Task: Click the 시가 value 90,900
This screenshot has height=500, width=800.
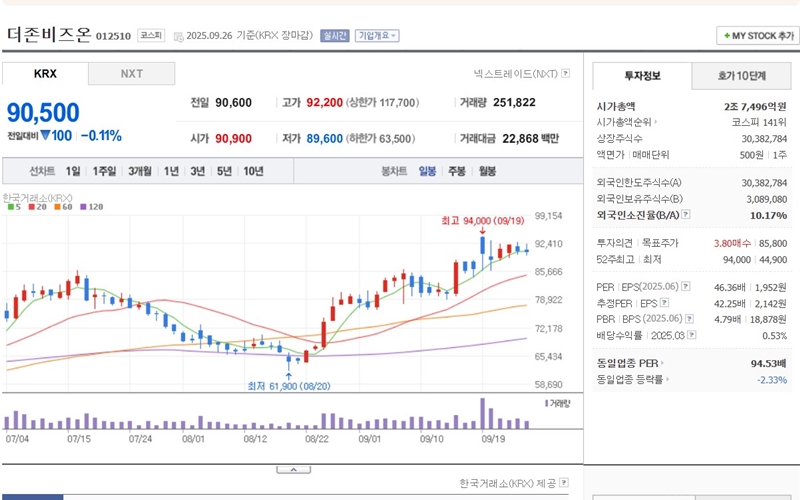Action: [233, 139]
